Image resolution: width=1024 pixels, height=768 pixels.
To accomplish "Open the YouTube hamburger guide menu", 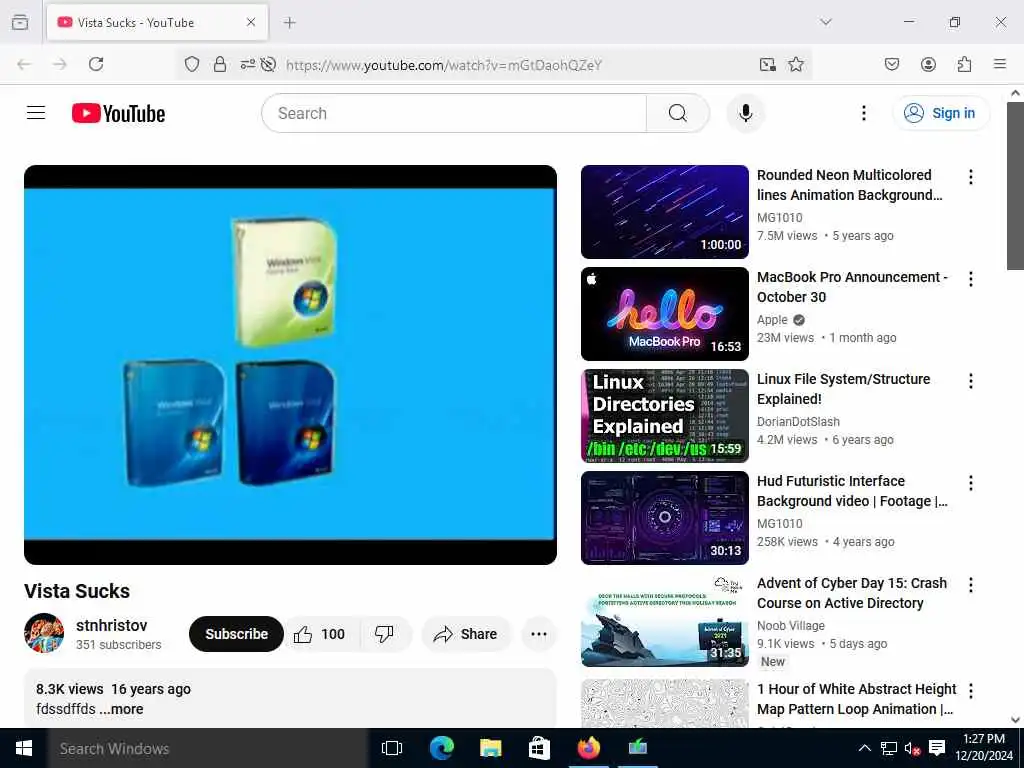I will [x=36, y=113].
